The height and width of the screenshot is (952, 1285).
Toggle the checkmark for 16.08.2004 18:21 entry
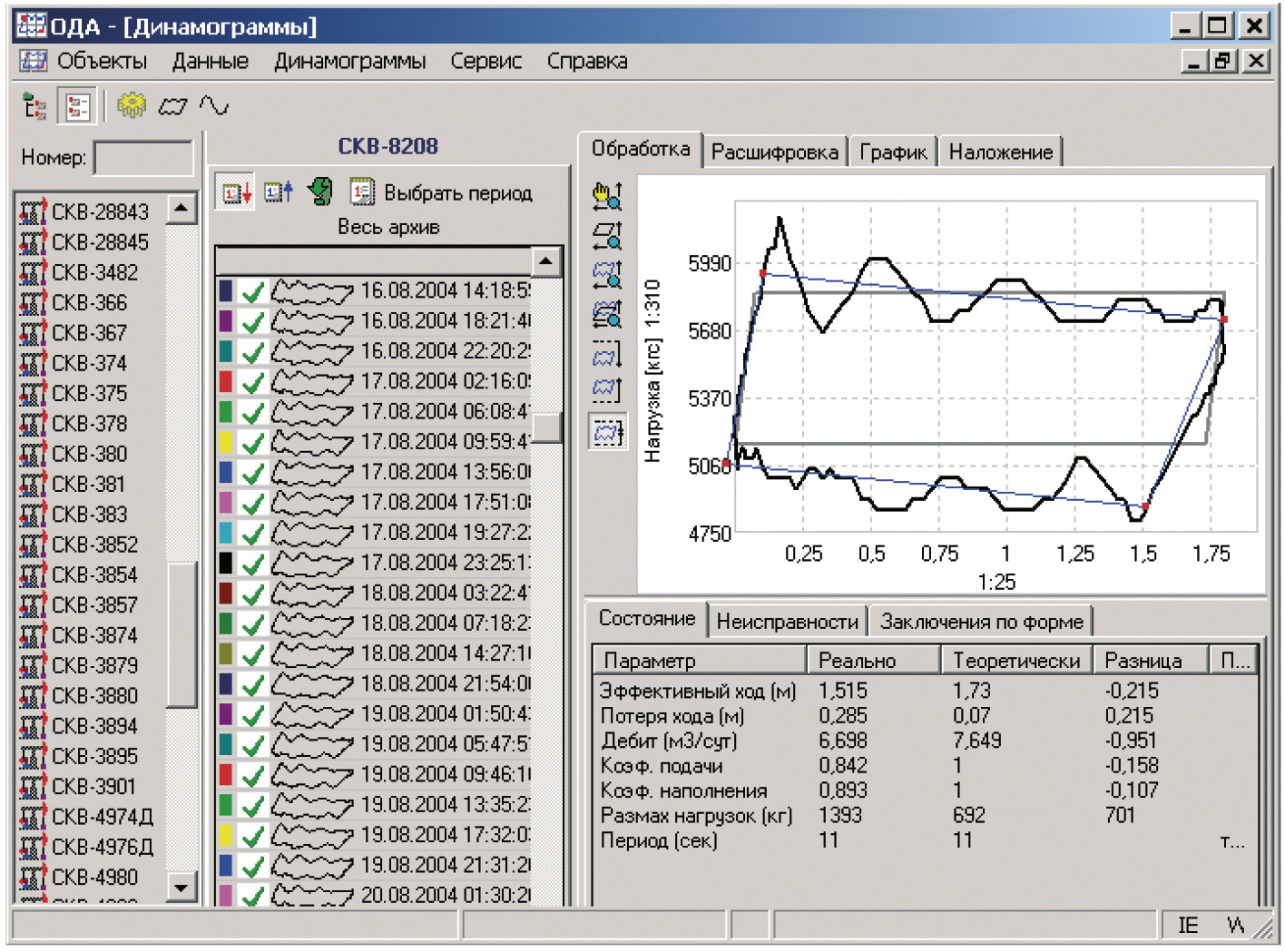(253, 321)
